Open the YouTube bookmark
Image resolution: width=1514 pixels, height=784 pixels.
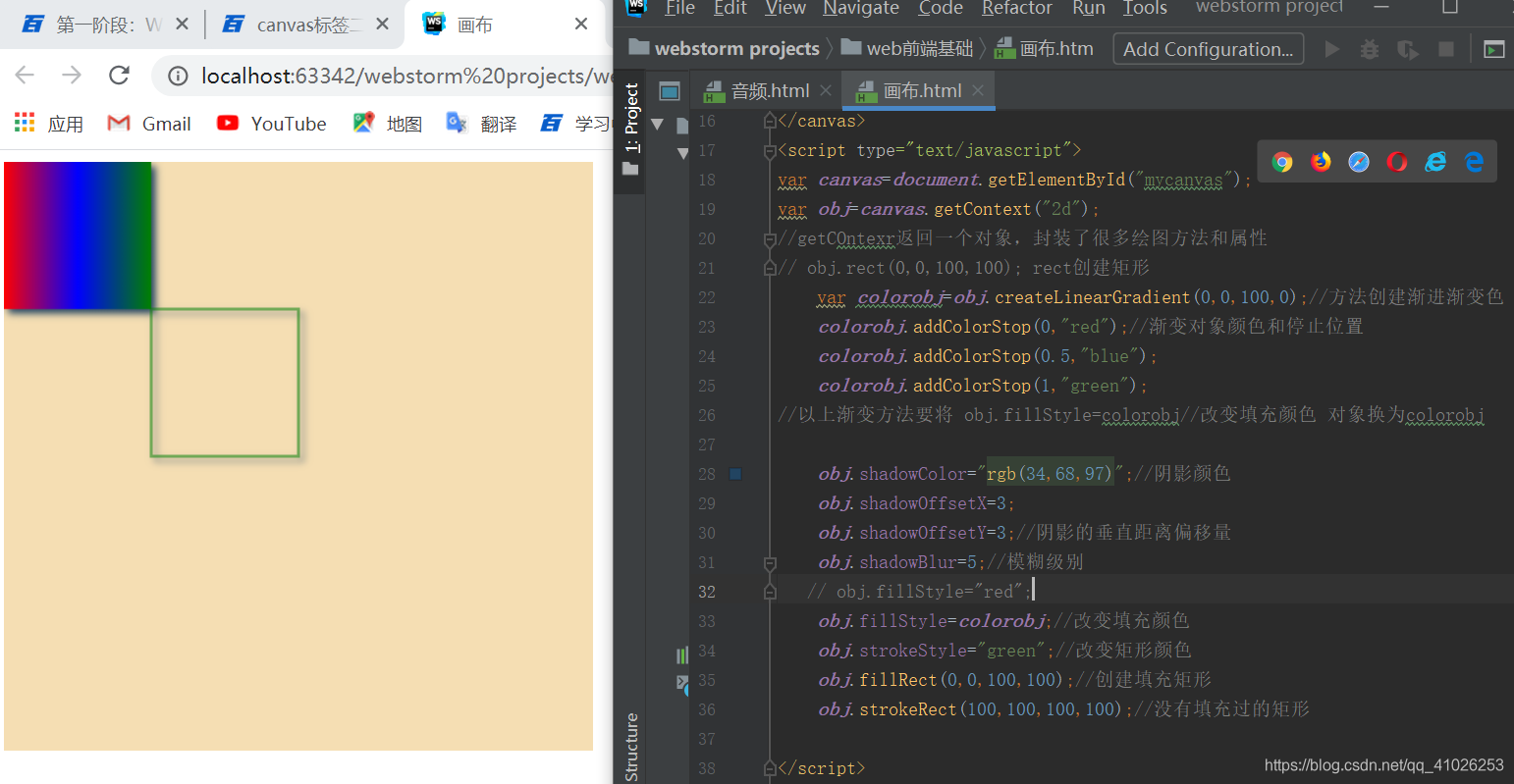click(271, 124)
